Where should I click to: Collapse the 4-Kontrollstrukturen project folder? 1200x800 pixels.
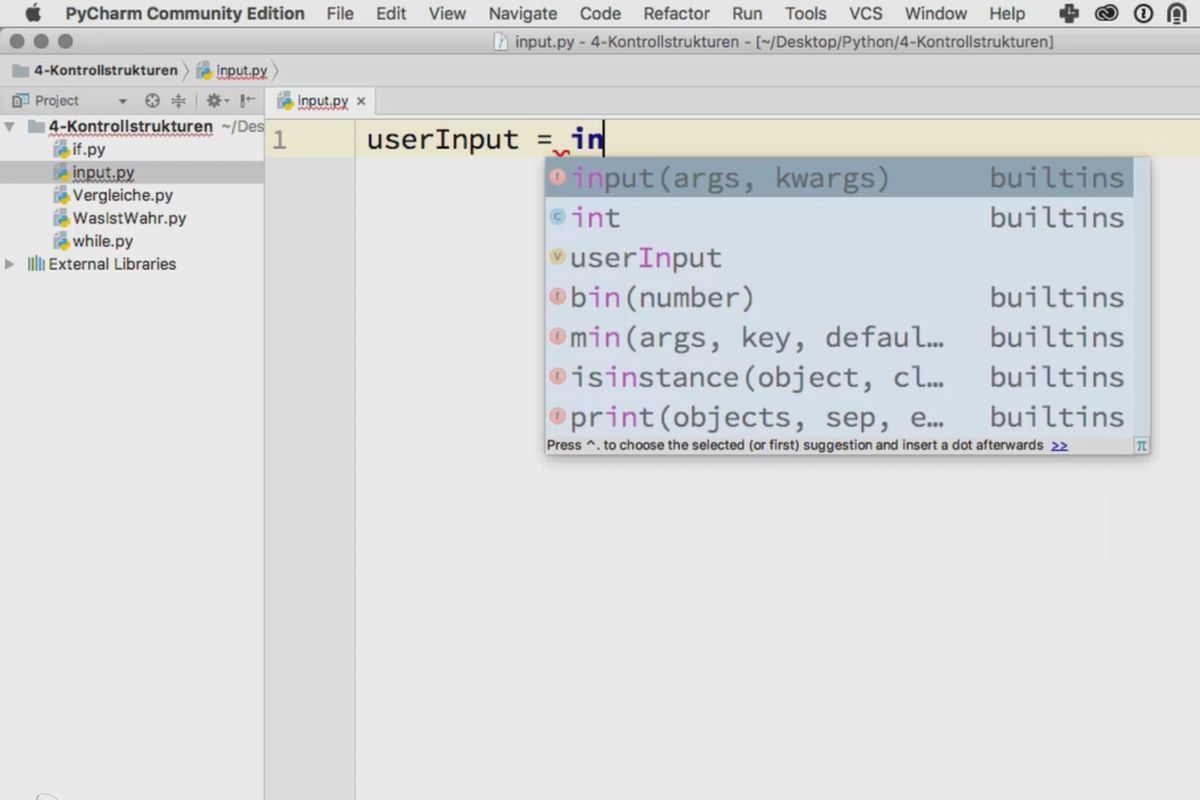(10, 127)
